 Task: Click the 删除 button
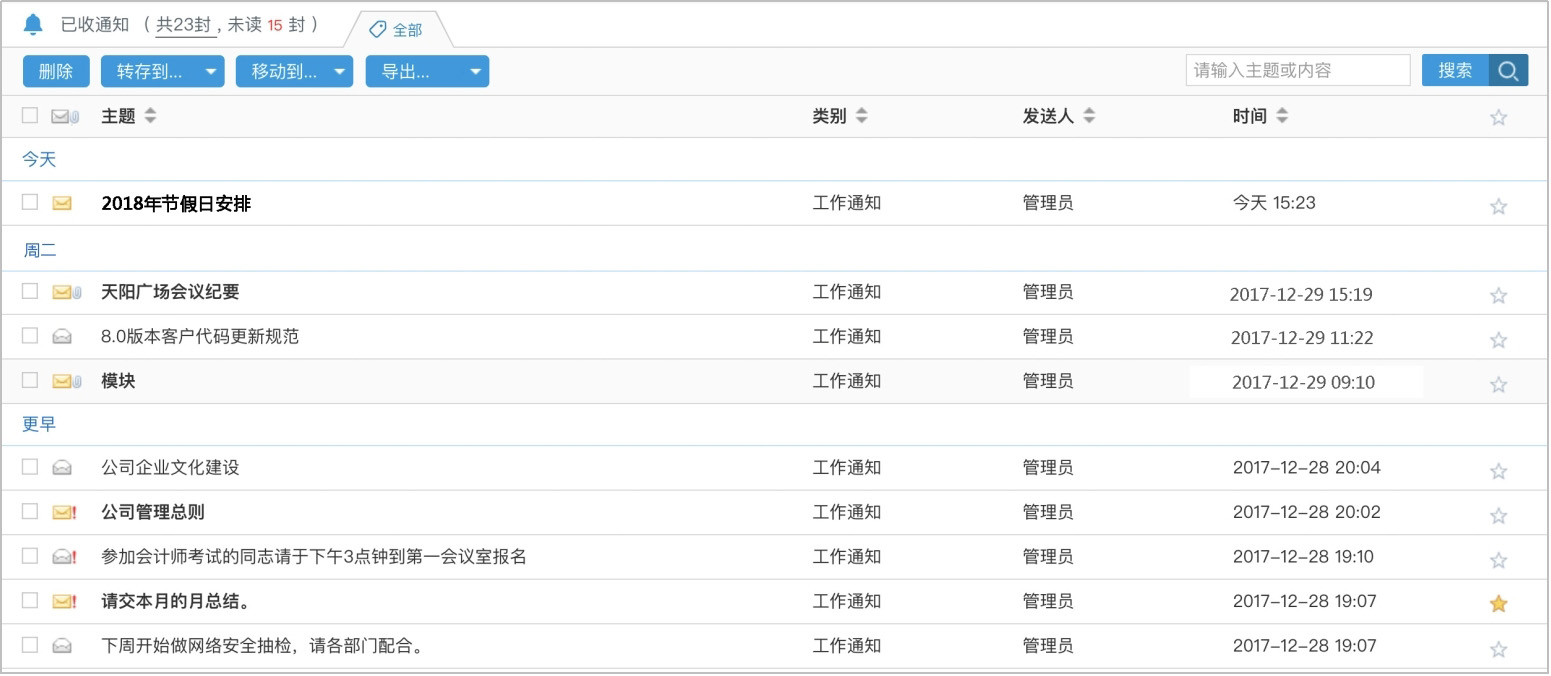(56, 71)
